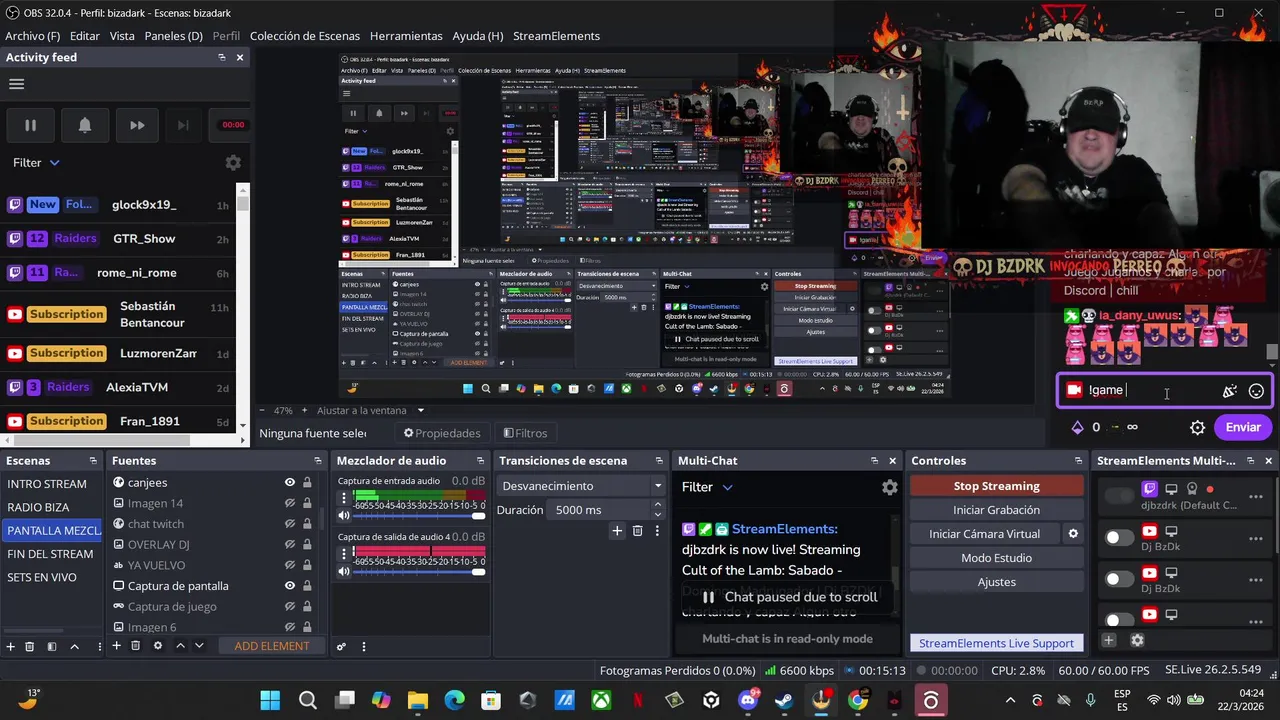Click the StreamElements Live Support link

pyautogui.click(x=996, y=643)
